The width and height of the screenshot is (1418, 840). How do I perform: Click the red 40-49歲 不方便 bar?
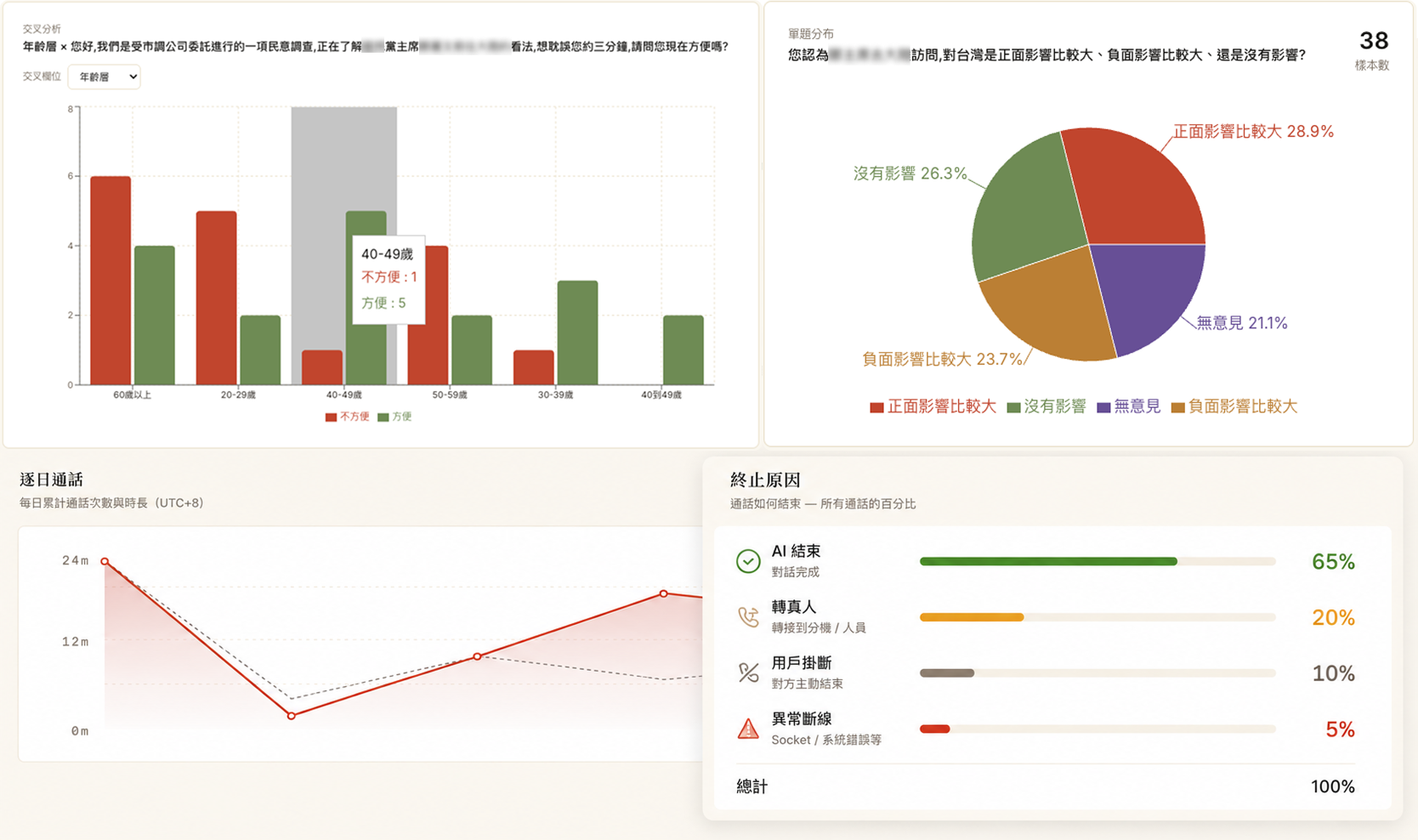[322, 367]
